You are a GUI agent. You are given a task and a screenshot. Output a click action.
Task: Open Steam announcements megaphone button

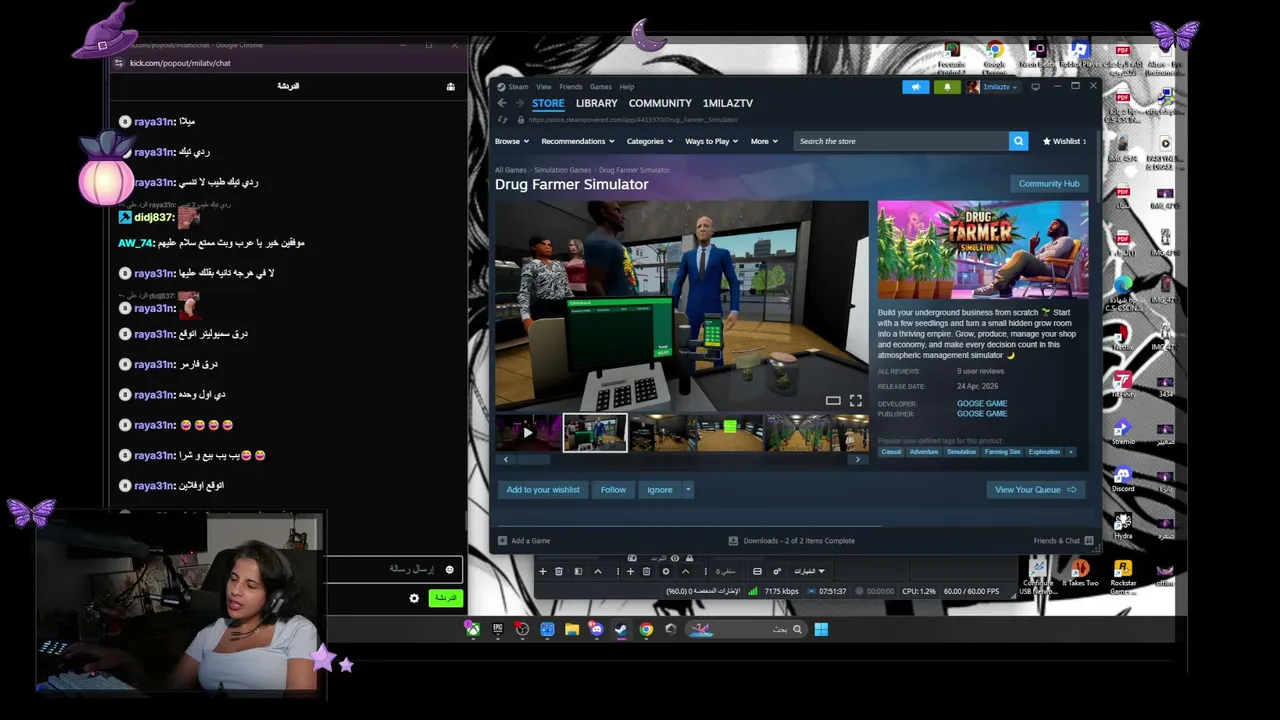pyautogui.click(x=915, y=87)
